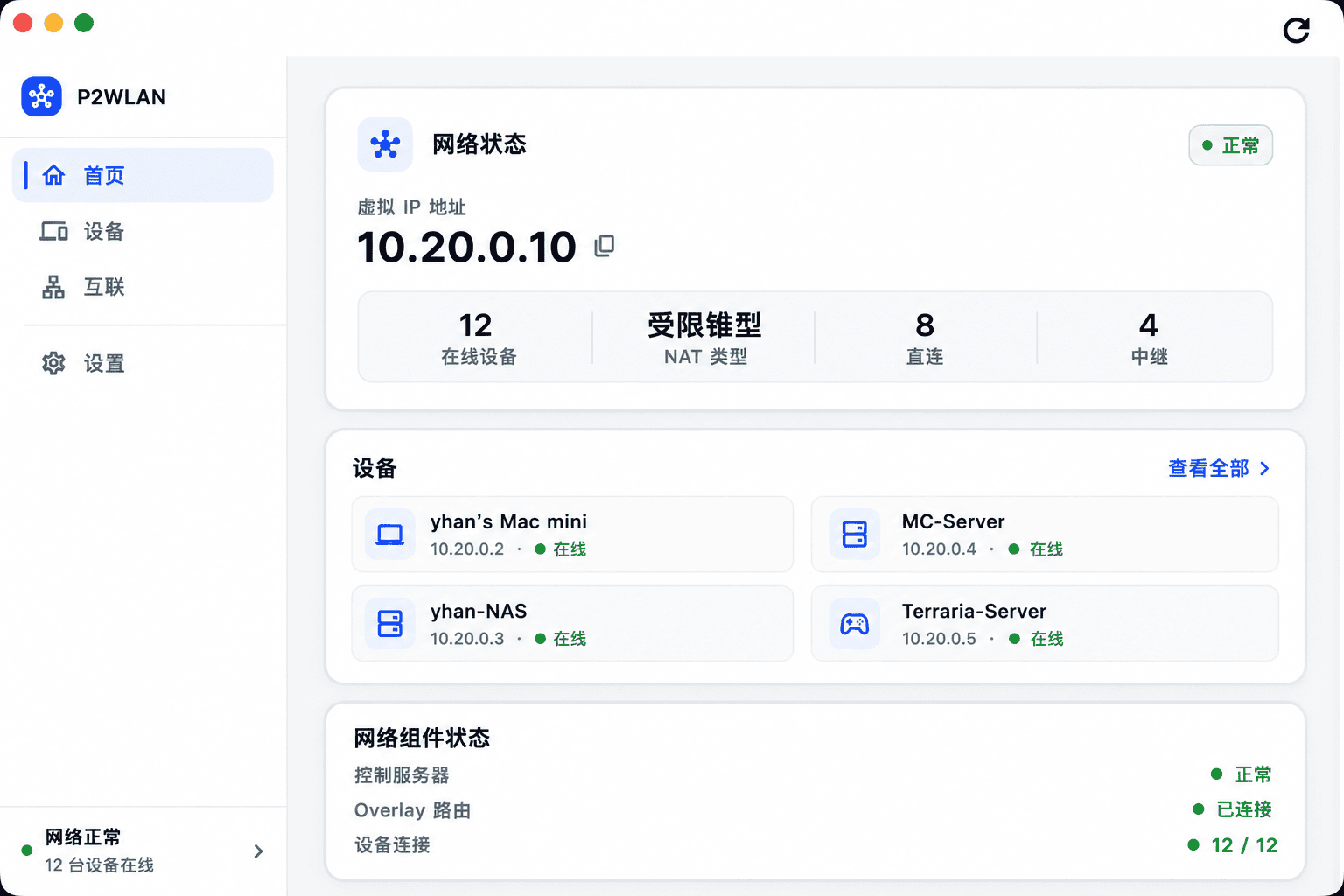Click the laptop icon for yhan's Mac mini
The height and width of the screenshot is (896, 1344).
(x=389, y=535)
